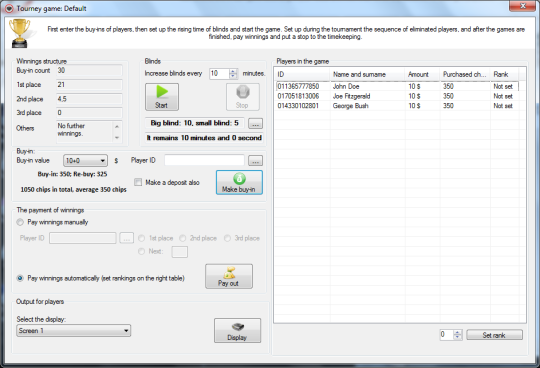Sort by Name and surname column header
Screen dimensions: 540x368
(367, 74)
